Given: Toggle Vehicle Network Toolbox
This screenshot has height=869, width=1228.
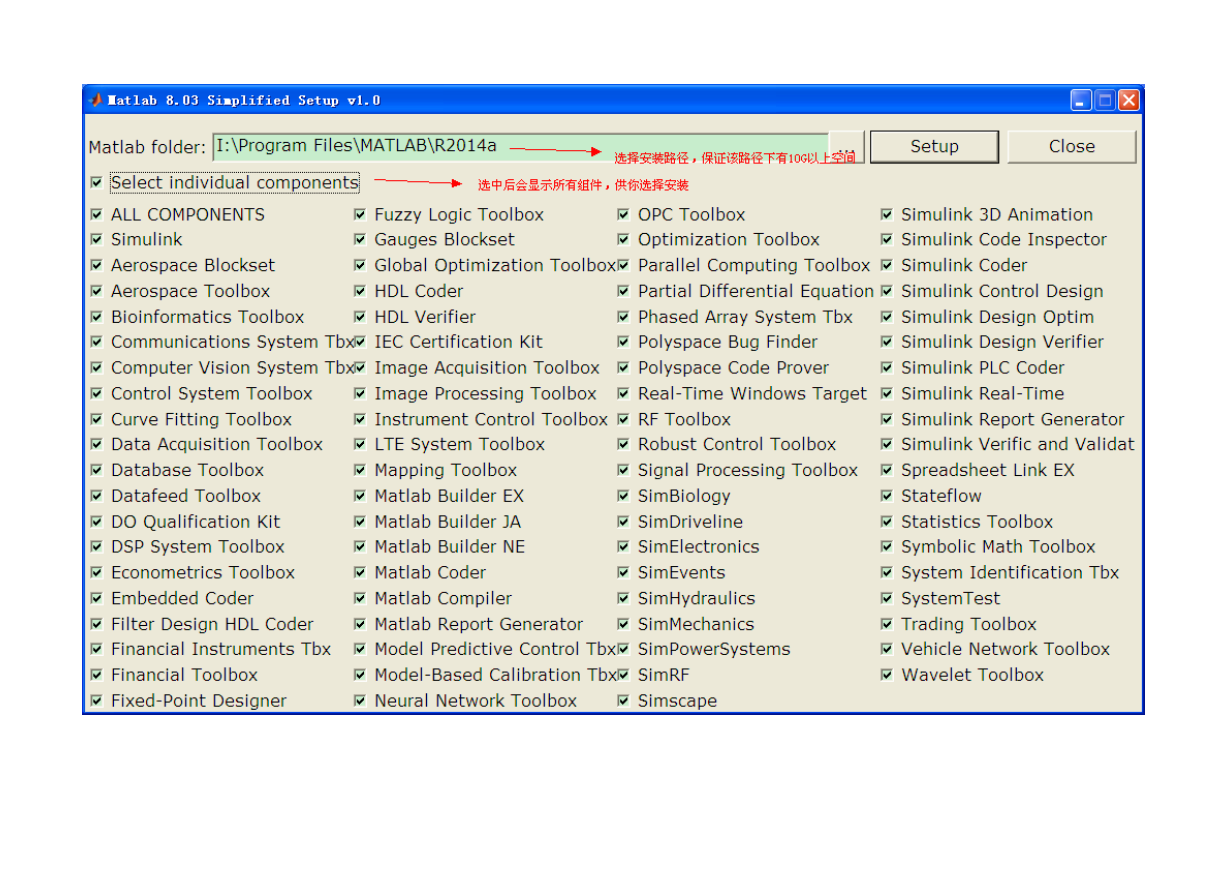Looking at the screenshot, I should click(x=887, y=650).
